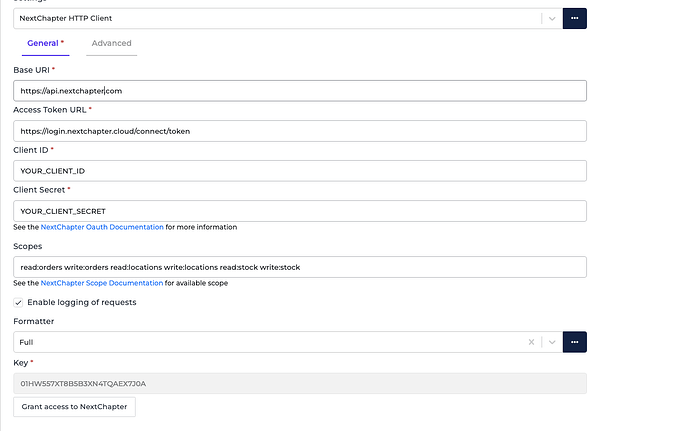
Task: Click the Access Token URL field
Action: [x=300, y=131]
